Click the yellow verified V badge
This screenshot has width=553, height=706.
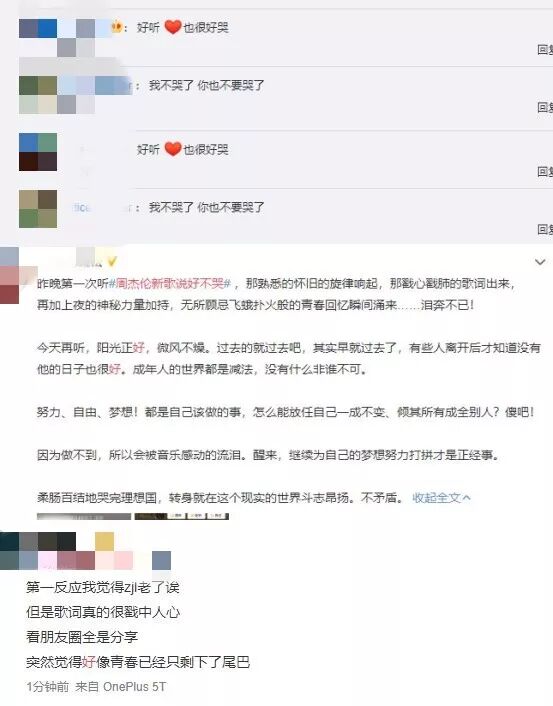[112, 261]
